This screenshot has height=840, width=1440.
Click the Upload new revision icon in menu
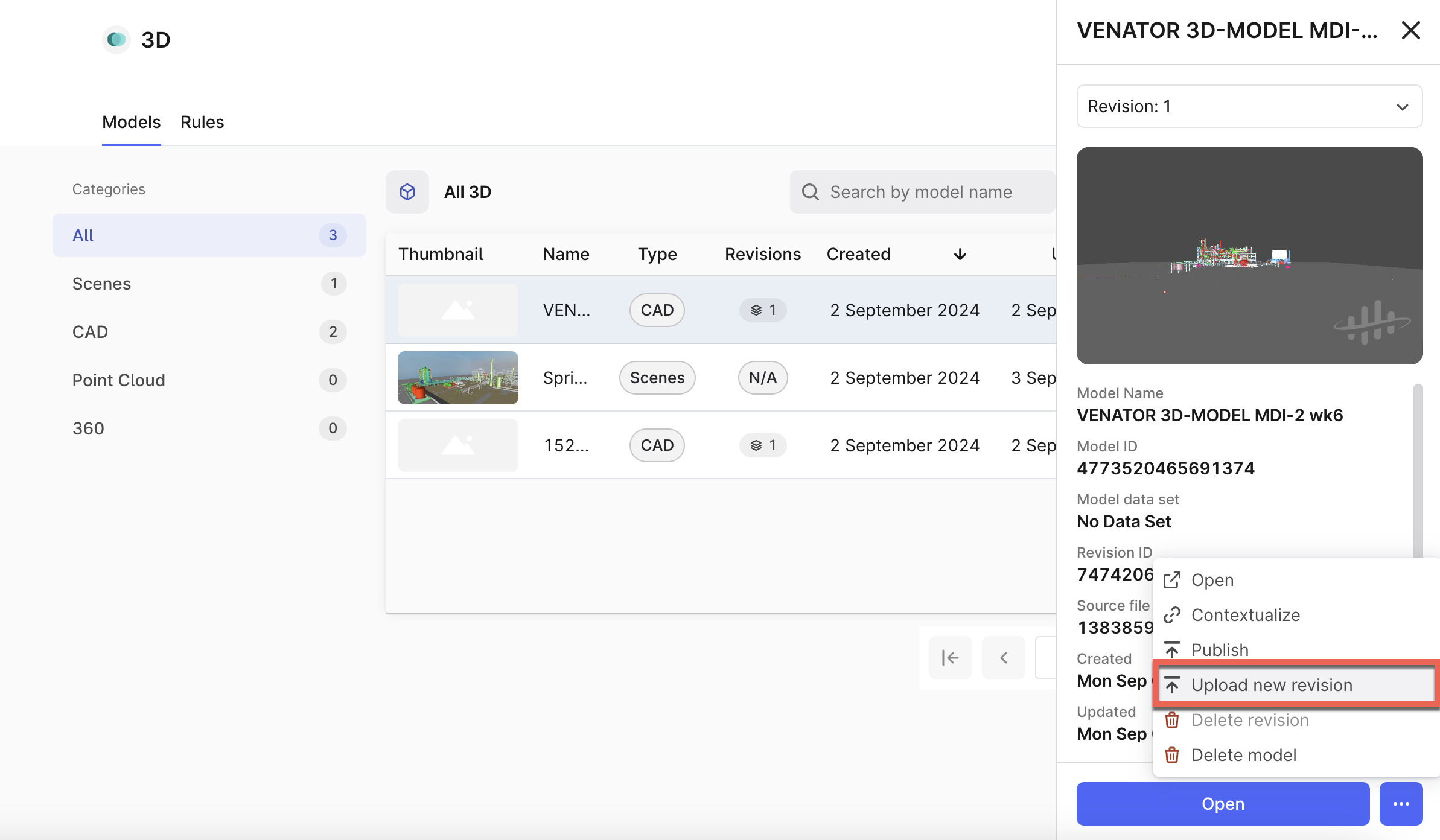tap(1172, 685)
